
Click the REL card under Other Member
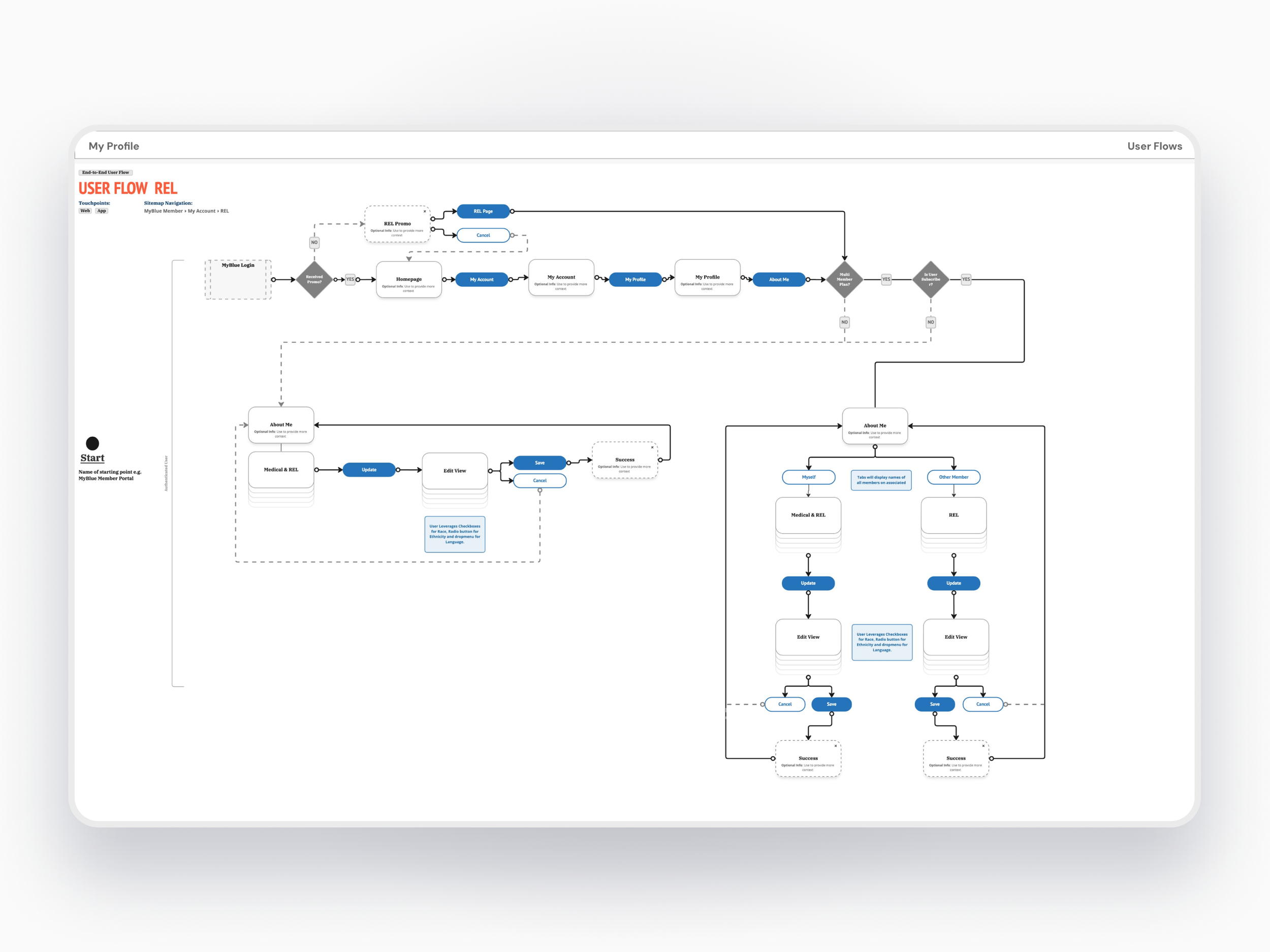click(x=953, y=515)
